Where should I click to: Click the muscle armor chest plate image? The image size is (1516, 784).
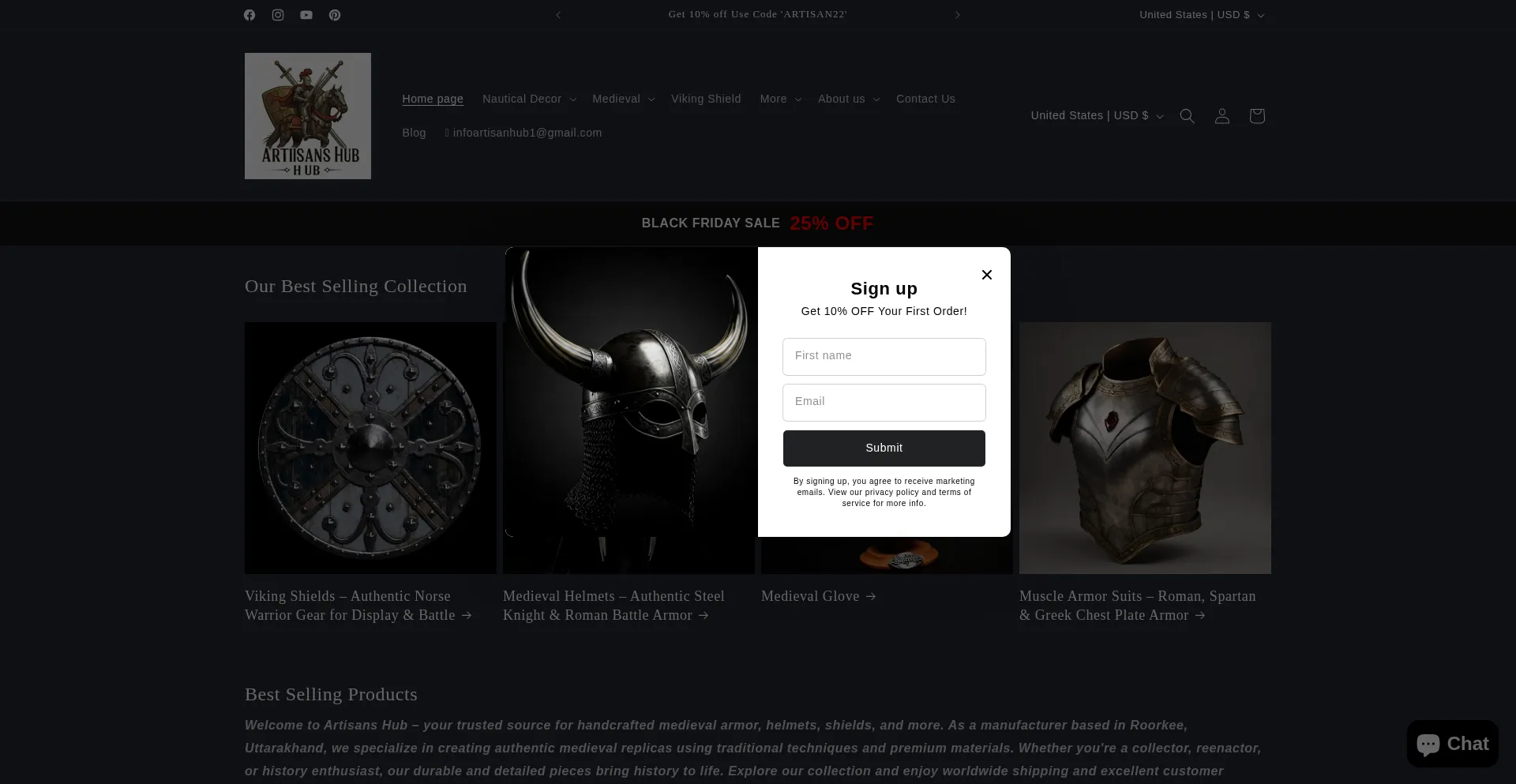click(x=1145, y=448)
